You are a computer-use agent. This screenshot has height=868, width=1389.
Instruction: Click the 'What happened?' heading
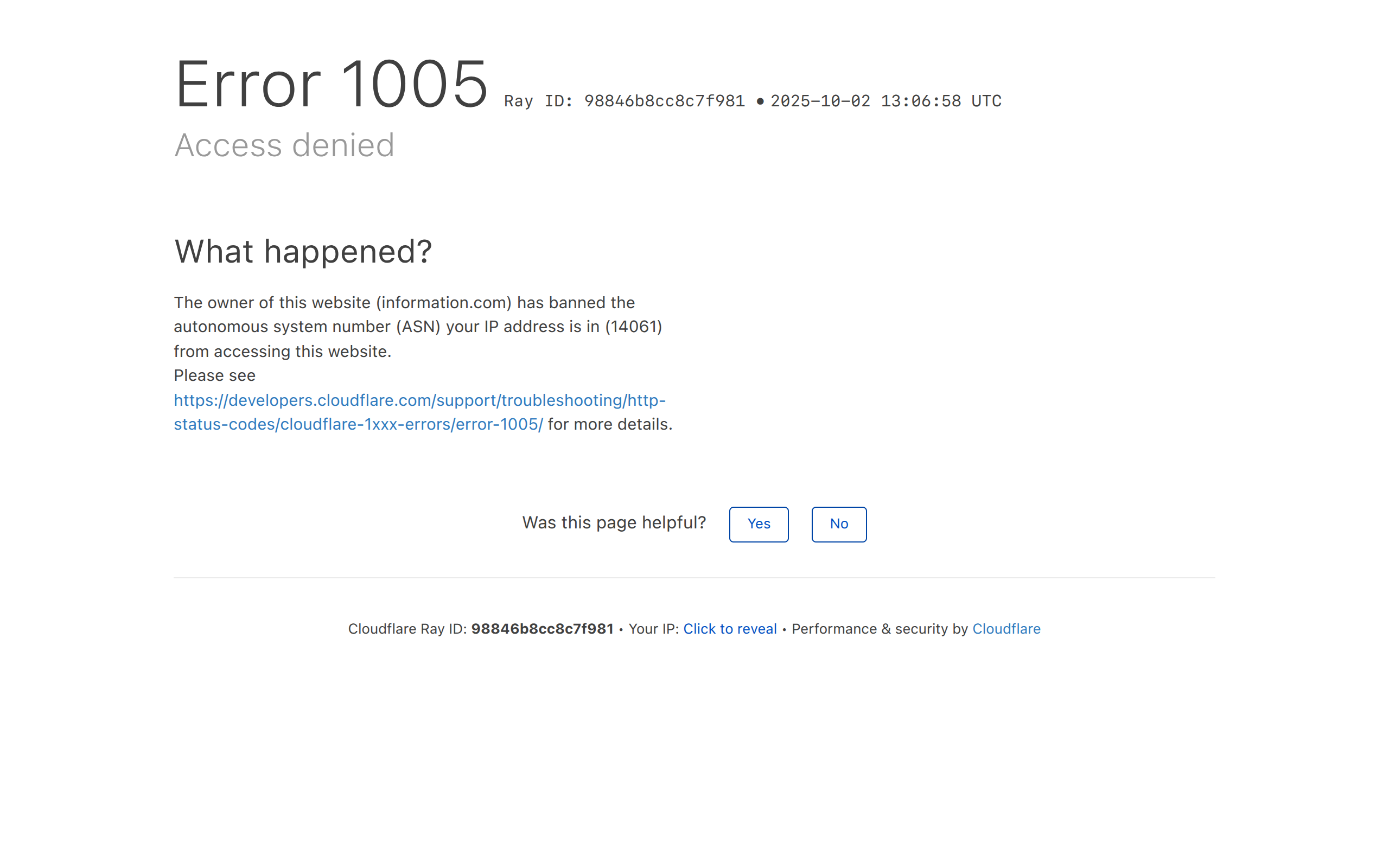pos(302,251)
